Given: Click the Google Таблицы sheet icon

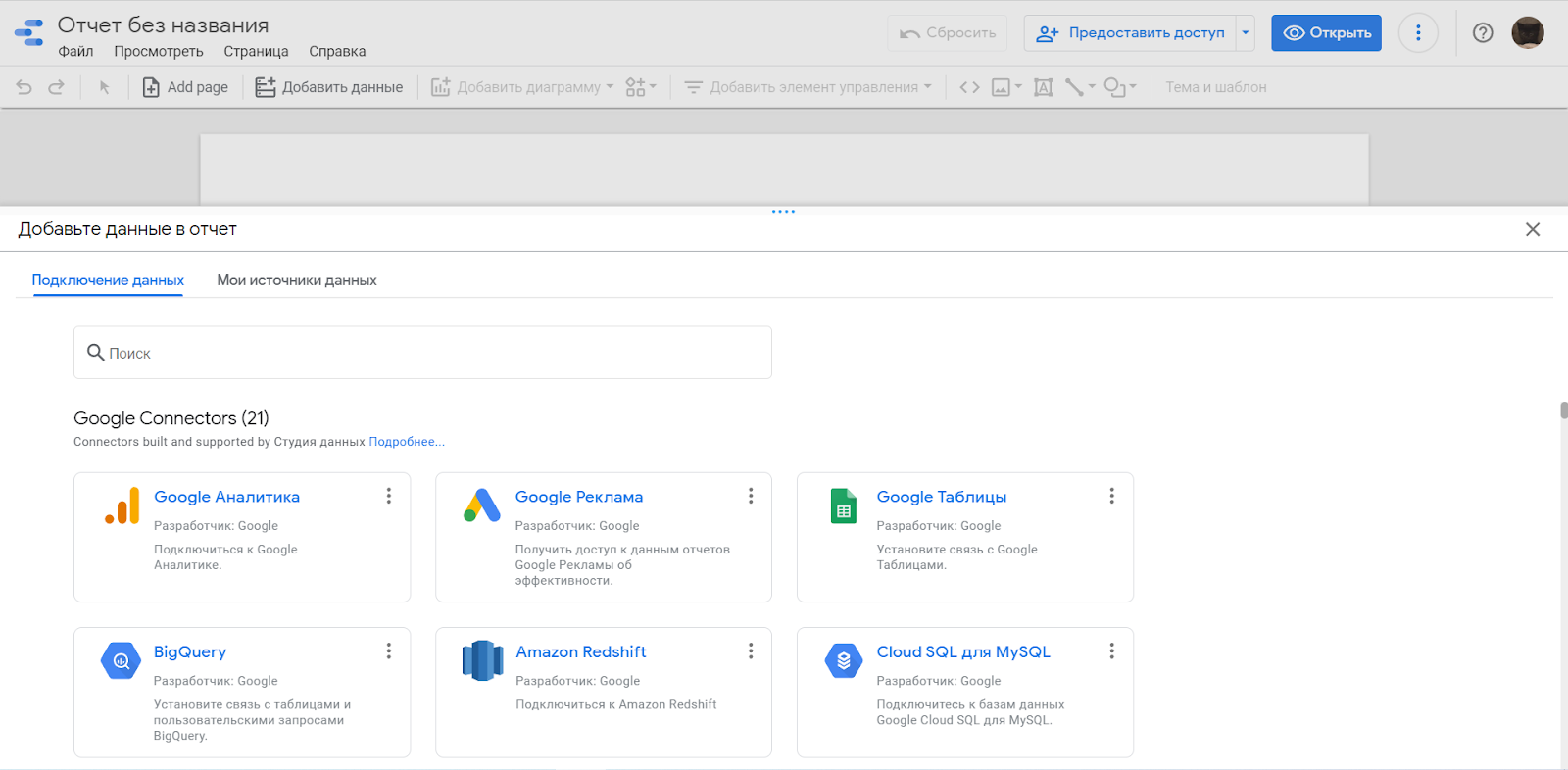Looking at the screenshot, I should point(843,505).
